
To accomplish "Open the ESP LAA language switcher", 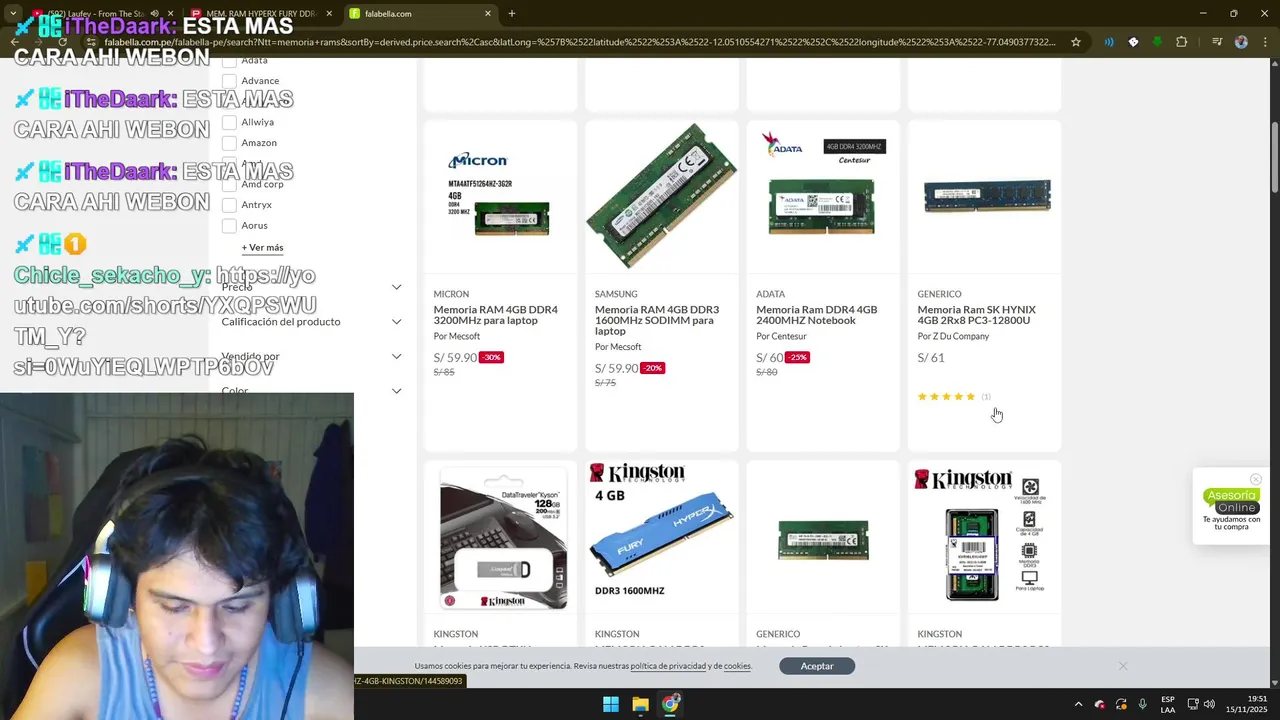I will (1168, 704).
